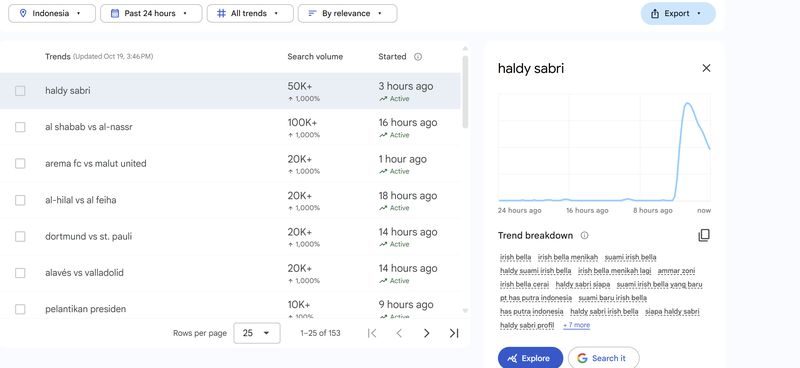This screenshot has height=368, width=800.
Task: Open the irish bella cerai breakdown query
Action: tap(524, 284)
